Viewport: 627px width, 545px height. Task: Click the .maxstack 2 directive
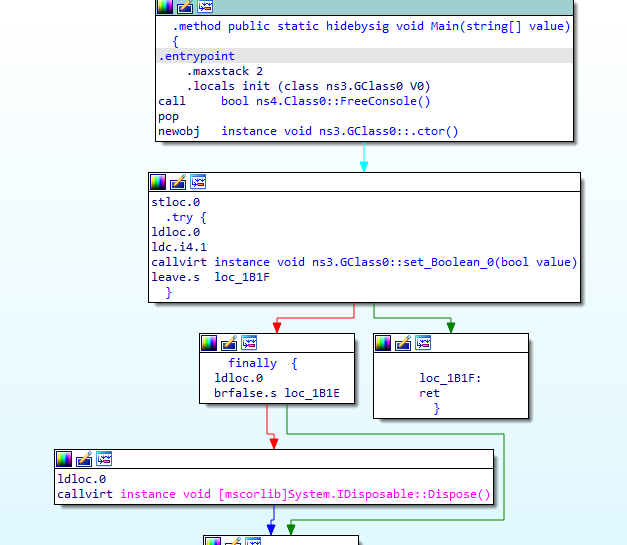(225, 71)
